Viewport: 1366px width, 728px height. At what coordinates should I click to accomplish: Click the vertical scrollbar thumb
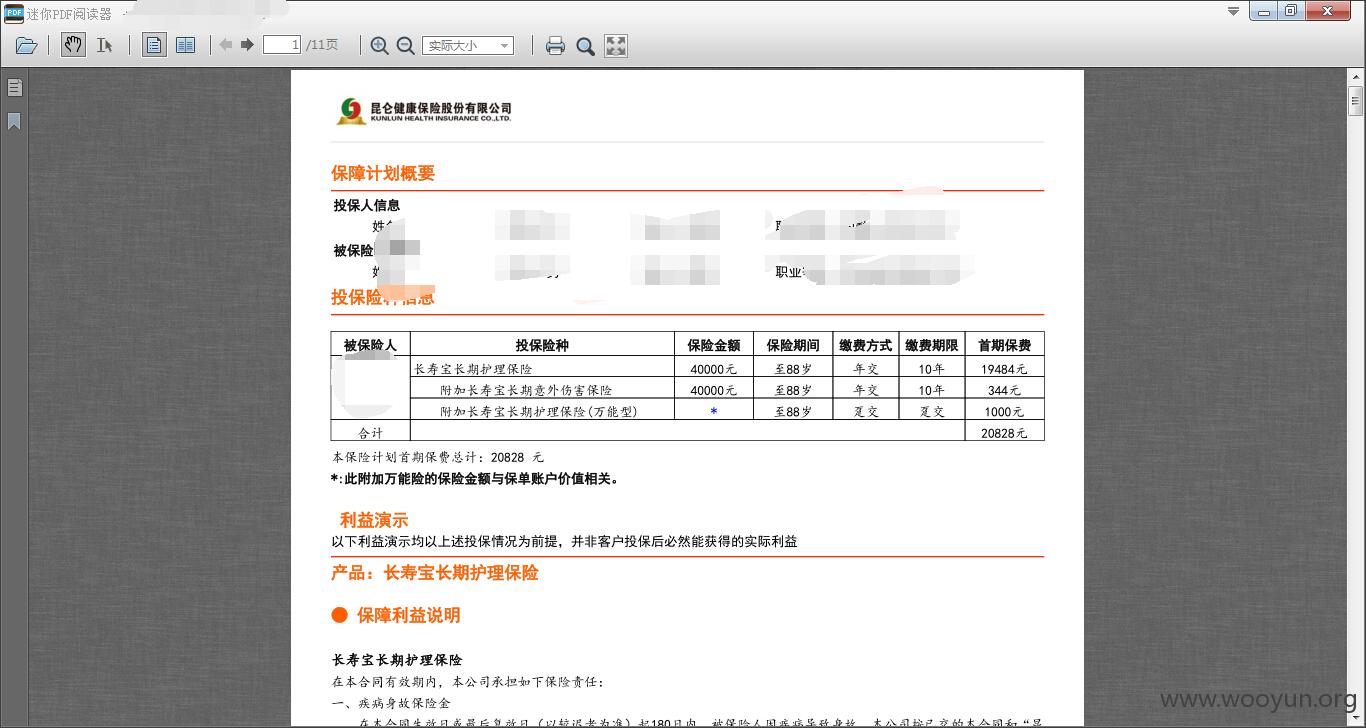1356,101
